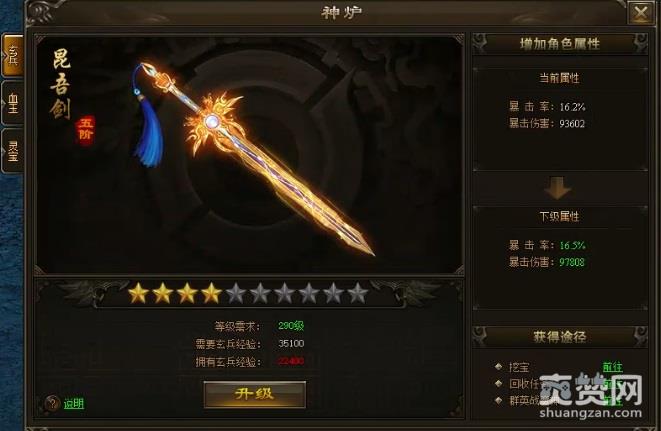Close the 神炉 window
This screenshot has height=431, width=661.
tap(640, 14)
